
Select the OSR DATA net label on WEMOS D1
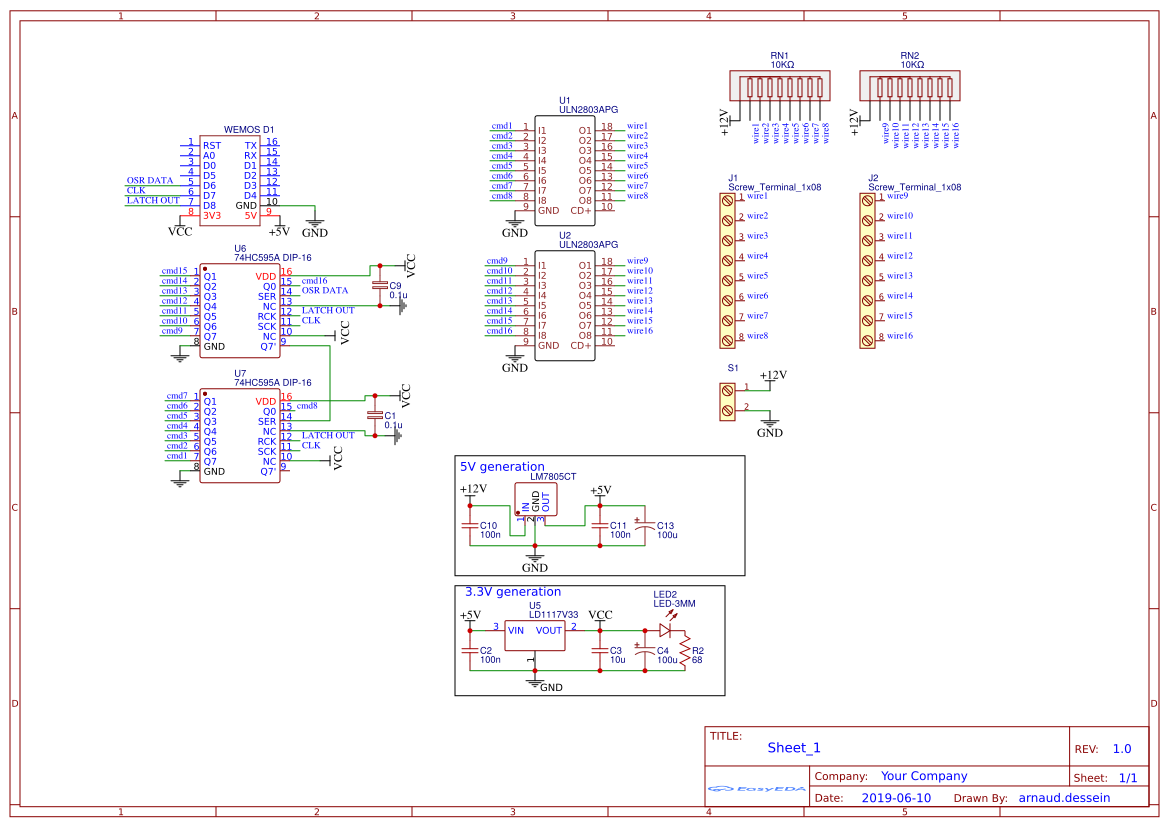150,181
